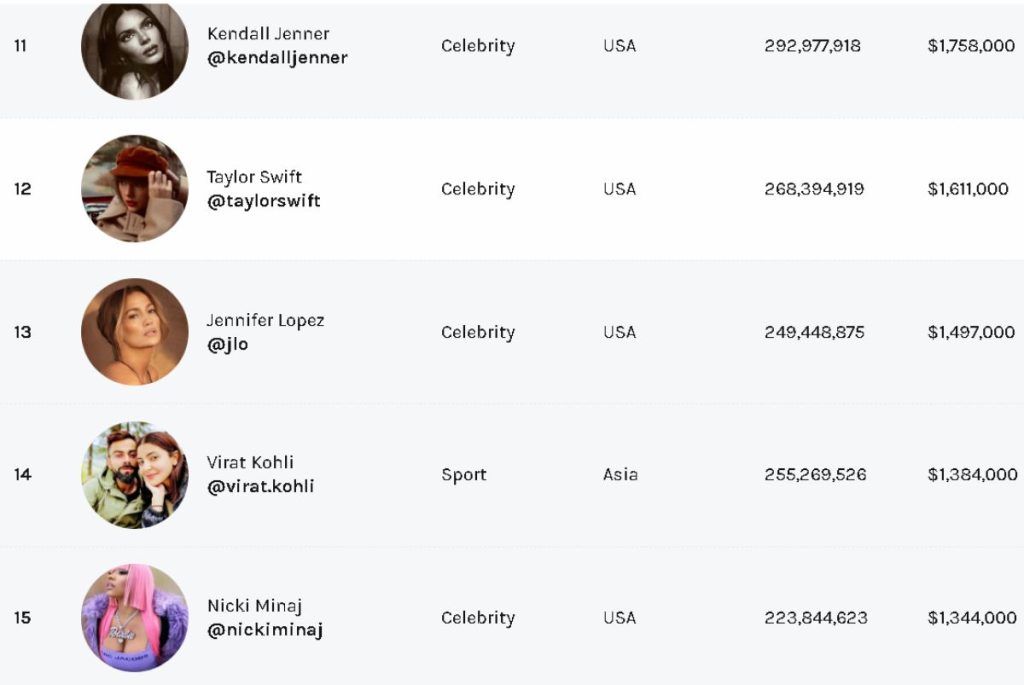The height and width of the screenshot is (685, 1024).
Task: Click the Asia region for Virat Kohli
Action: coord(620,475)
